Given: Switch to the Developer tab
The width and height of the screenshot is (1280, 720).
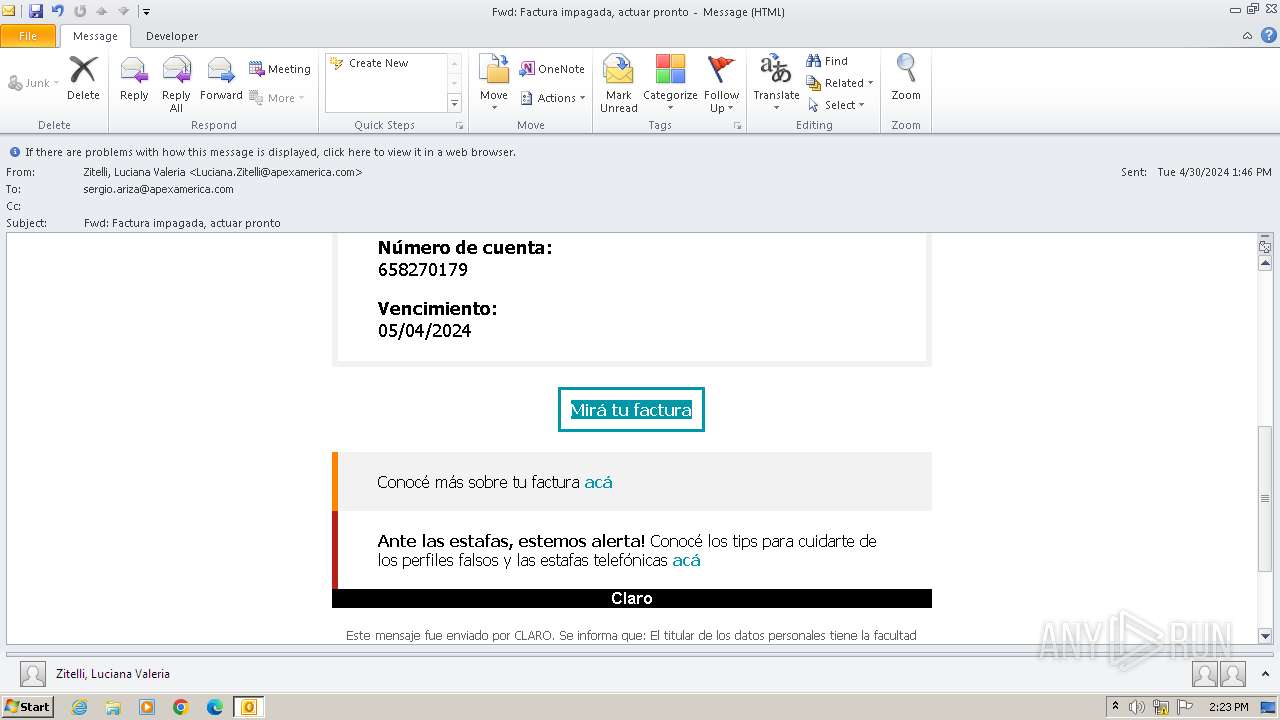Looking at the screenshot, I should tap(172, 36).
